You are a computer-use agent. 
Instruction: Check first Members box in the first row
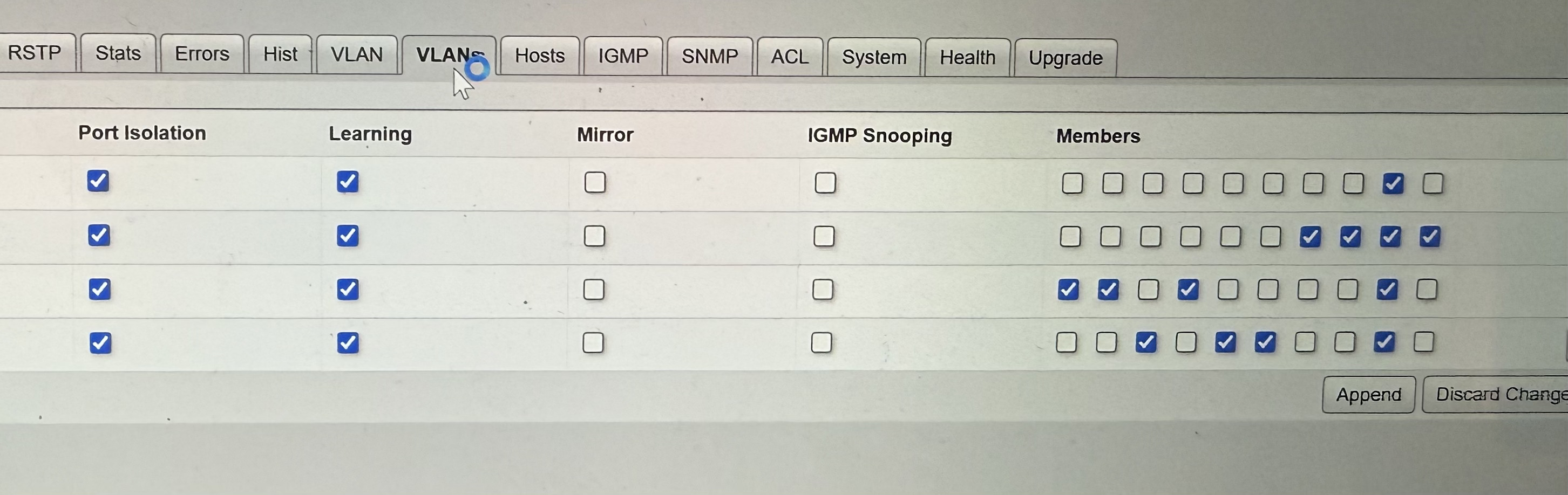(x=1073, y=183)
